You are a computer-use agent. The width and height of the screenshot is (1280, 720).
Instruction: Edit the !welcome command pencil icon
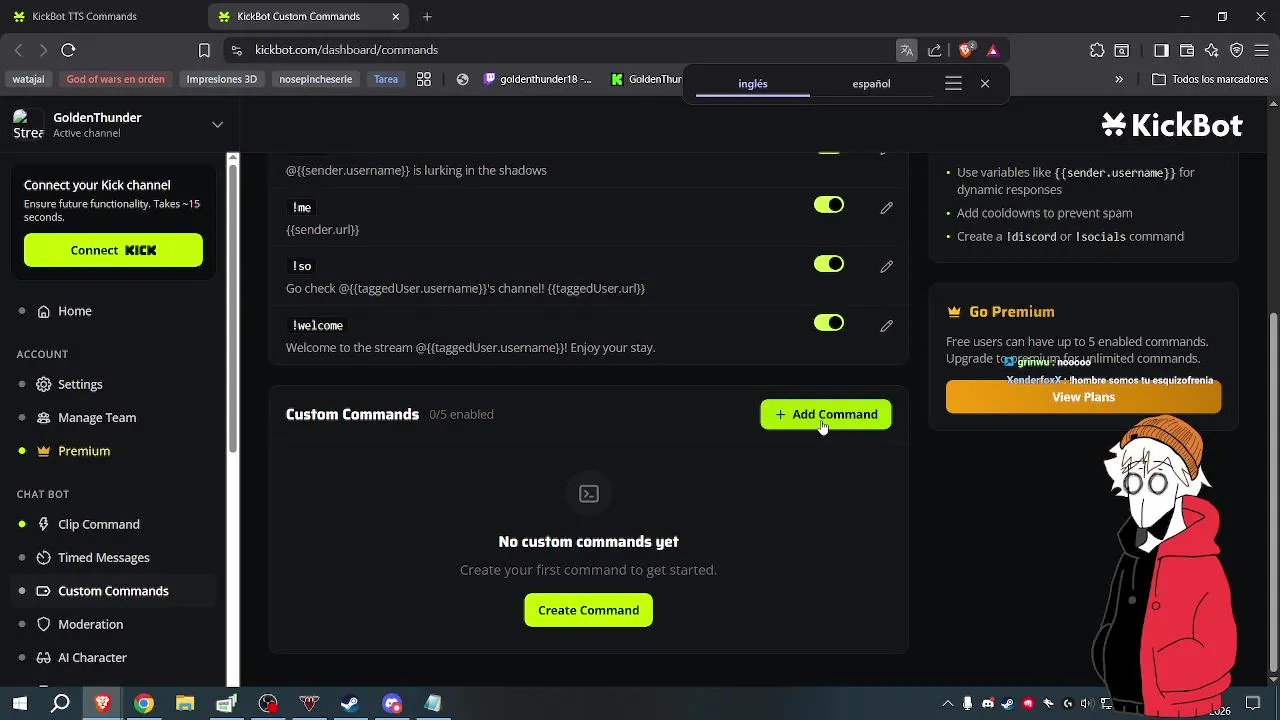[x=886, y=326]
